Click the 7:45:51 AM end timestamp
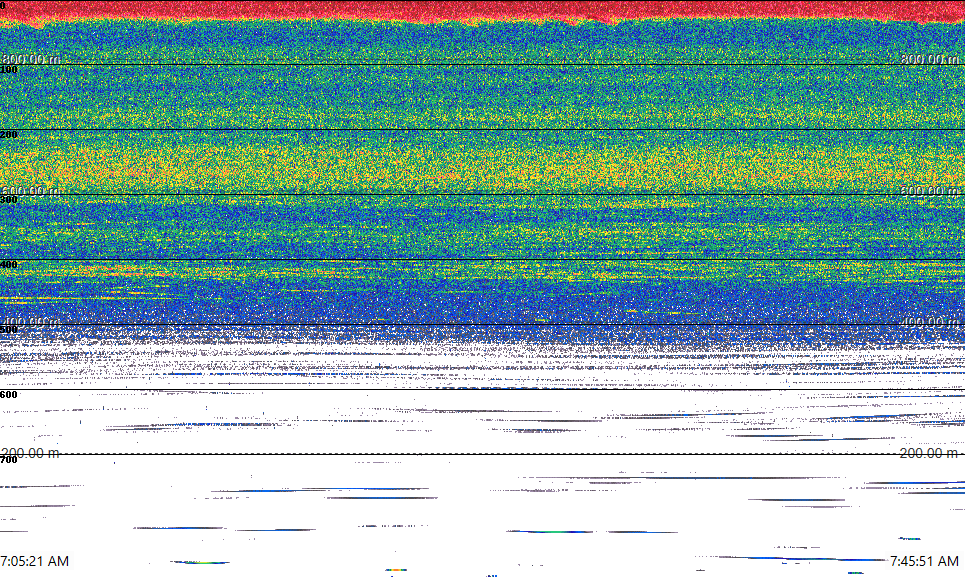The height and width of the screenshot is (578, 965). tap(924, 561)
